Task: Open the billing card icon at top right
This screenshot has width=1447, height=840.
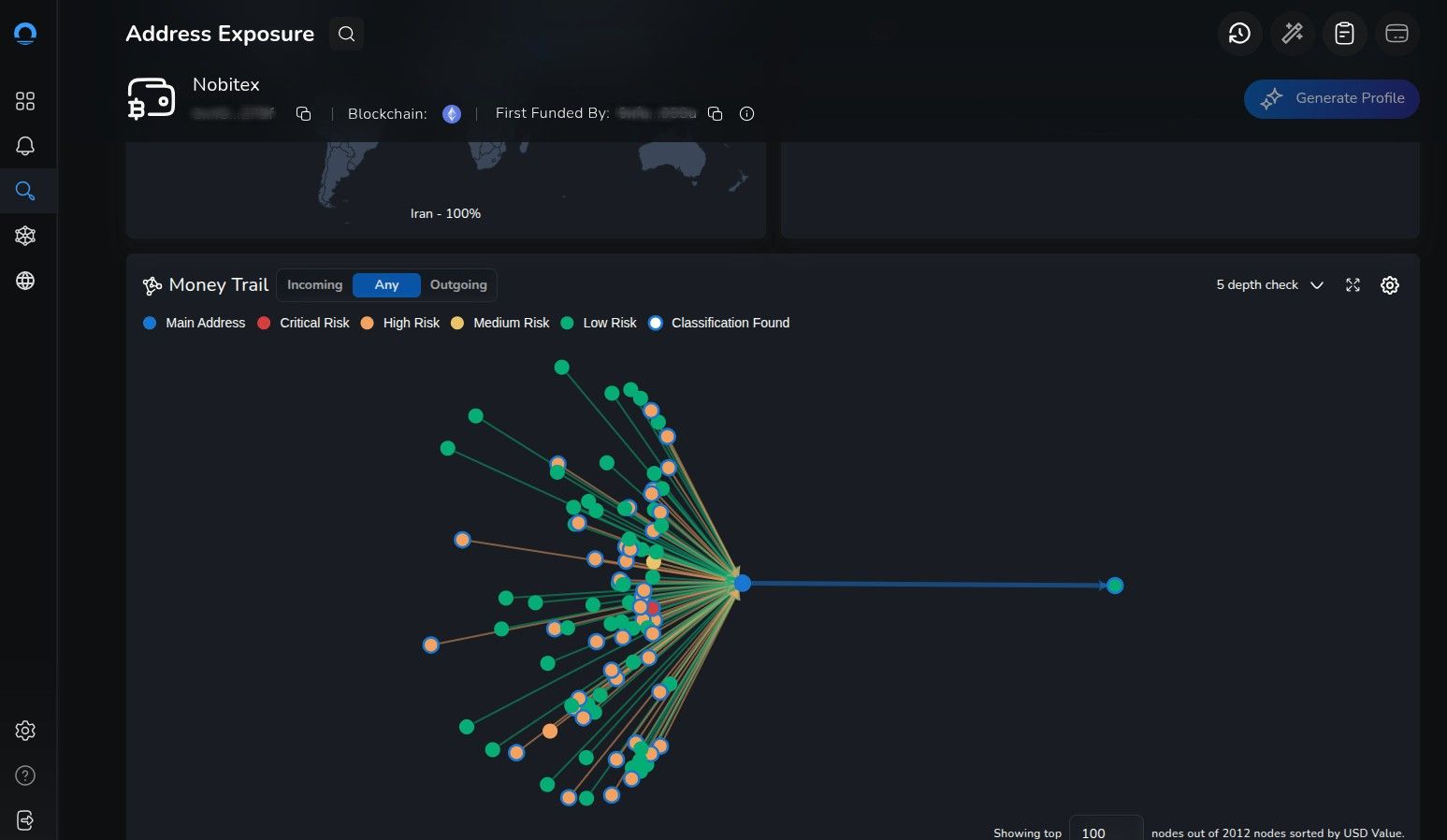Action: (1396, 33)
